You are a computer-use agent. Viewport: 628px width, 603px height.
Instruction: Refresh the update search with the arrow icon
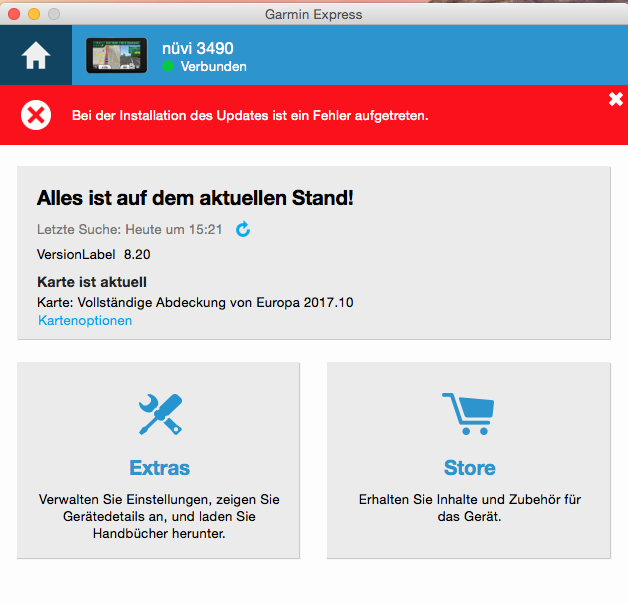point(243,229)
